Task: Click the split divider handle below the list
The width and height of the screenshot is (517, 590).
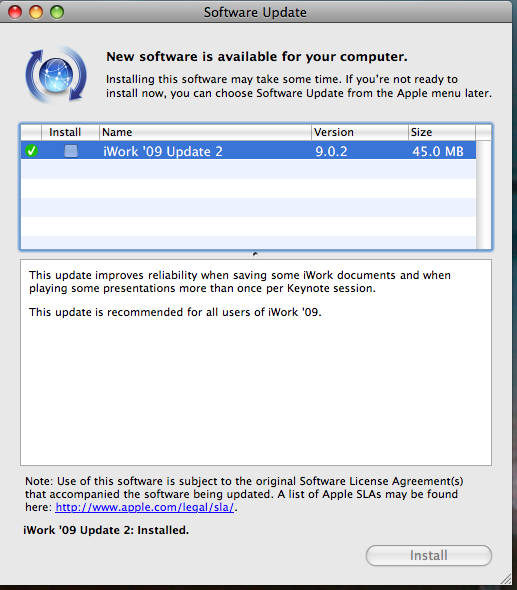Action: click(255, 254)
